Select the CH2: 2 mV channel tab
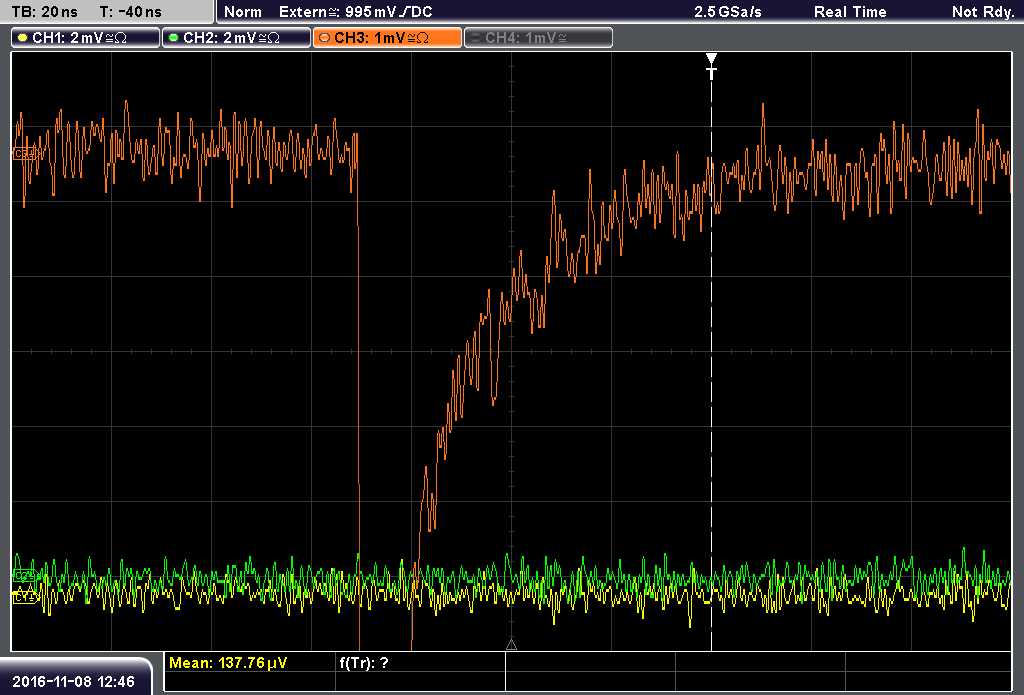Image resolution: width=1024 pixels, height=695 pixels. click(236, 37)
